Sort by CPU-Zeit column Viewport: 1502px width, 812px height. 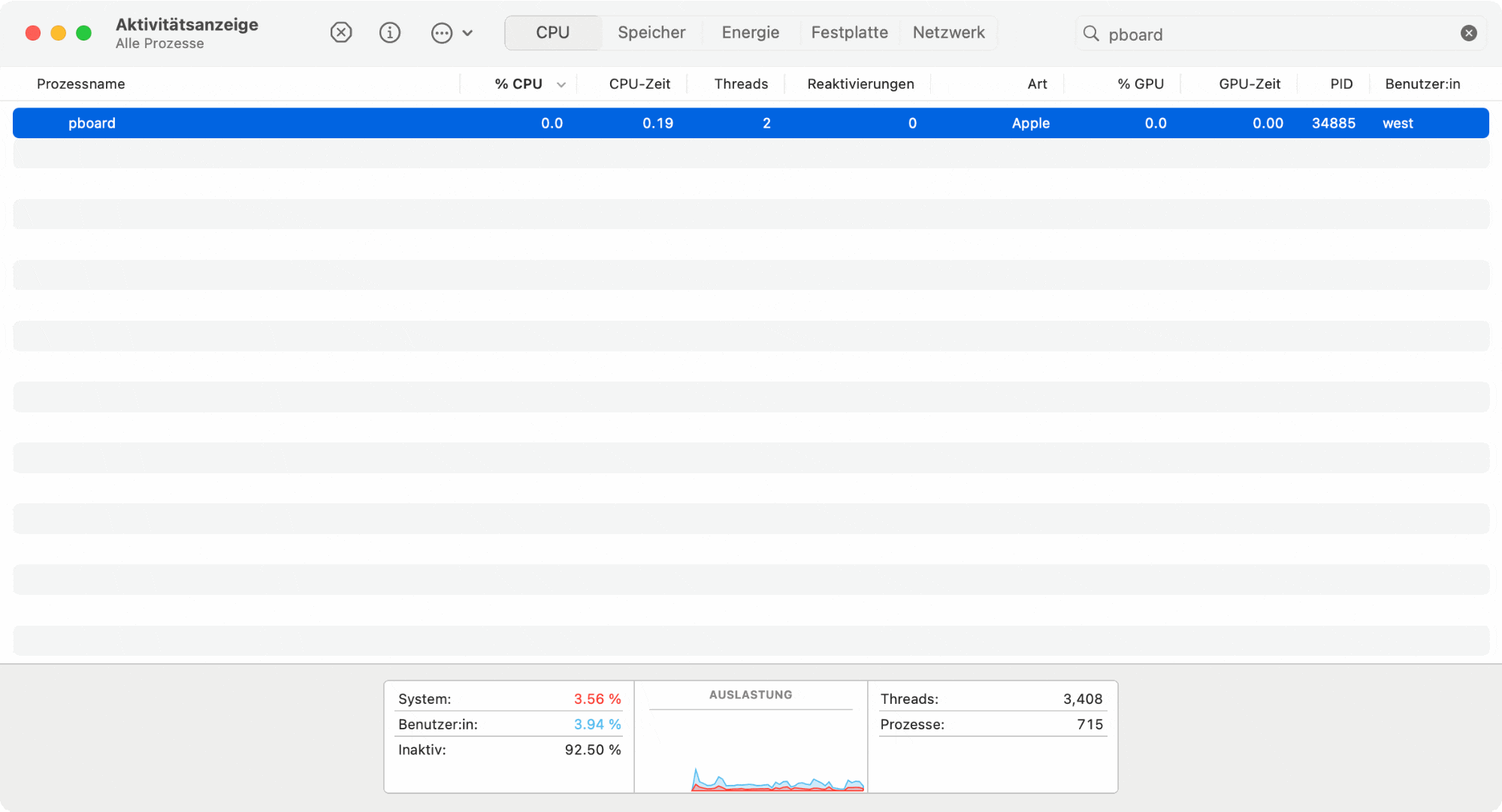[x=639, y=83]
